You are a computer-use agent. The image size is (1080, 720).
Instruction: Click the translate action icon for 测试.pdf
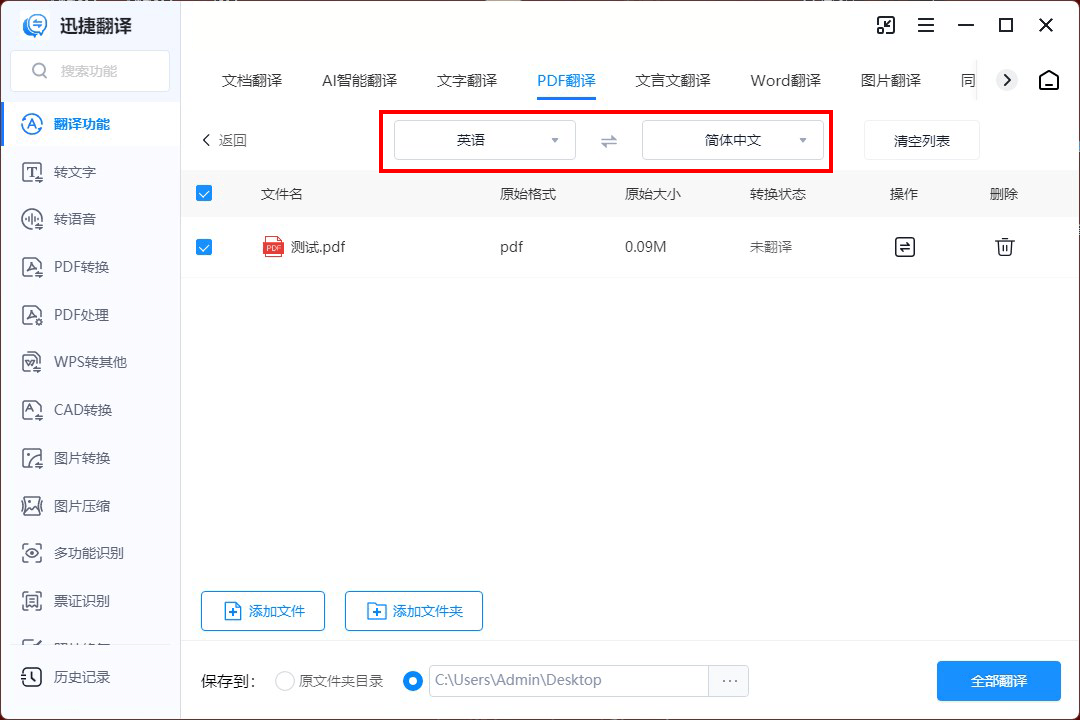[904, 247]
